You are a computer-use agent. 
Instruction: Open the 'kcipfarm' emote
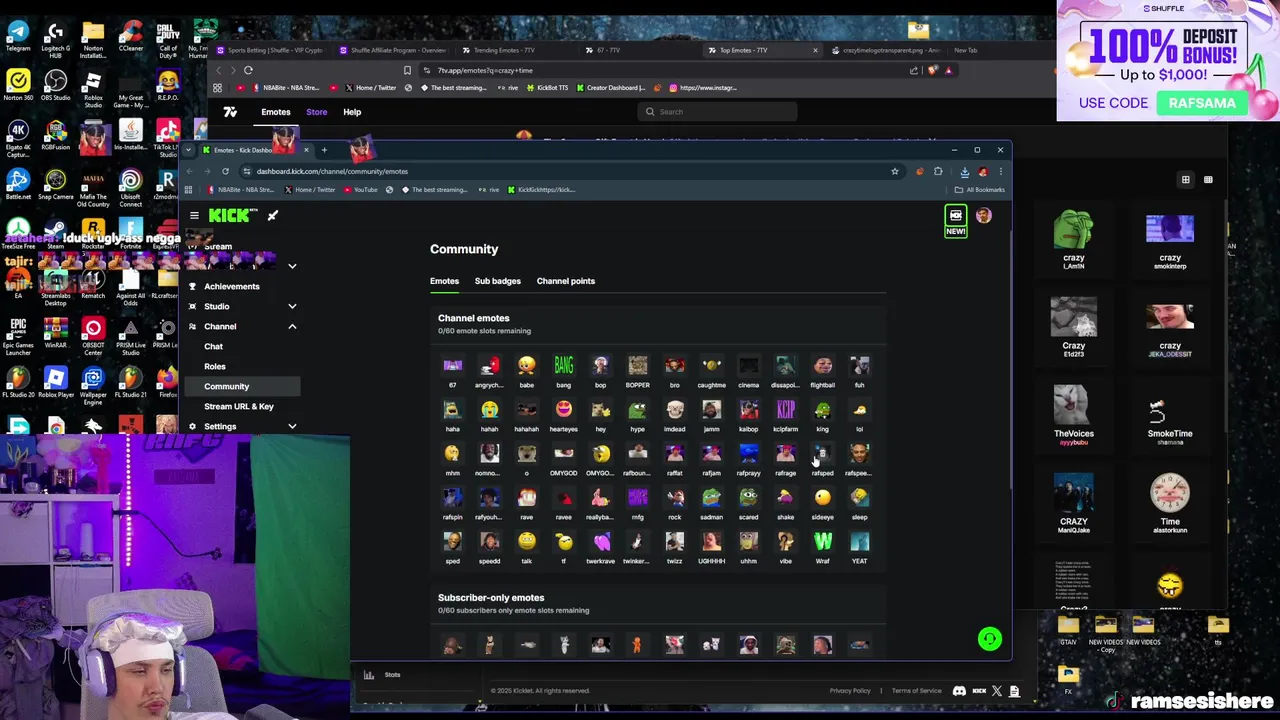tap(786, 410)
